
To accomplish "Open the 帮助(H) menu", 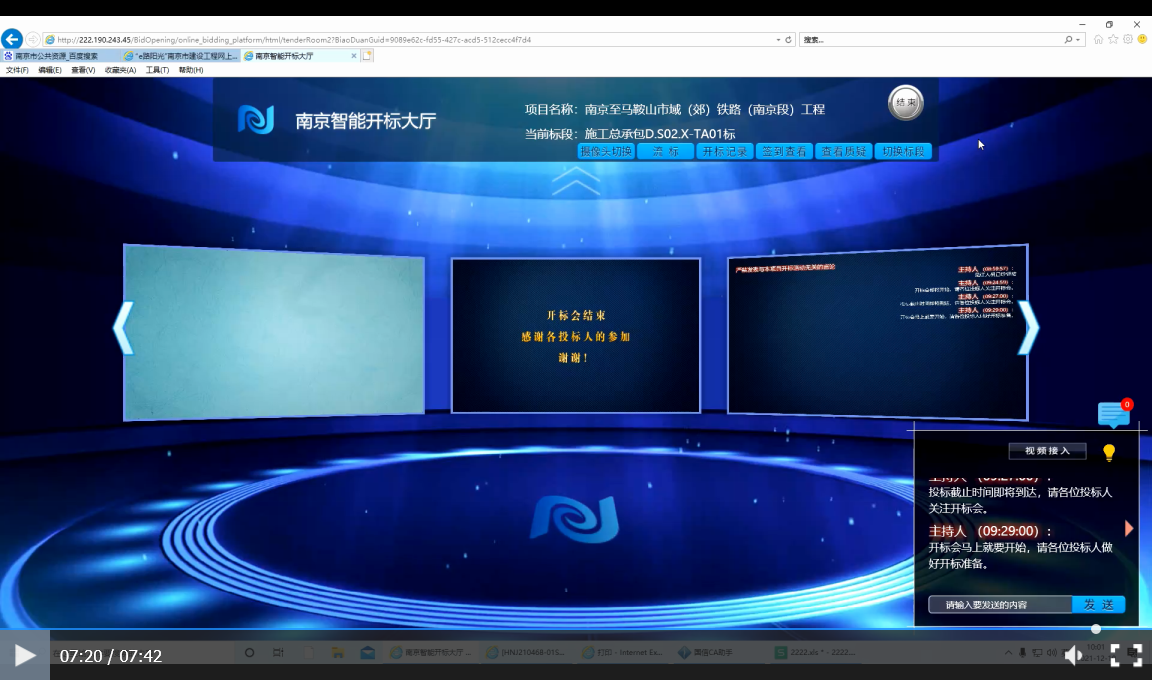I will (x=190, y=71).
